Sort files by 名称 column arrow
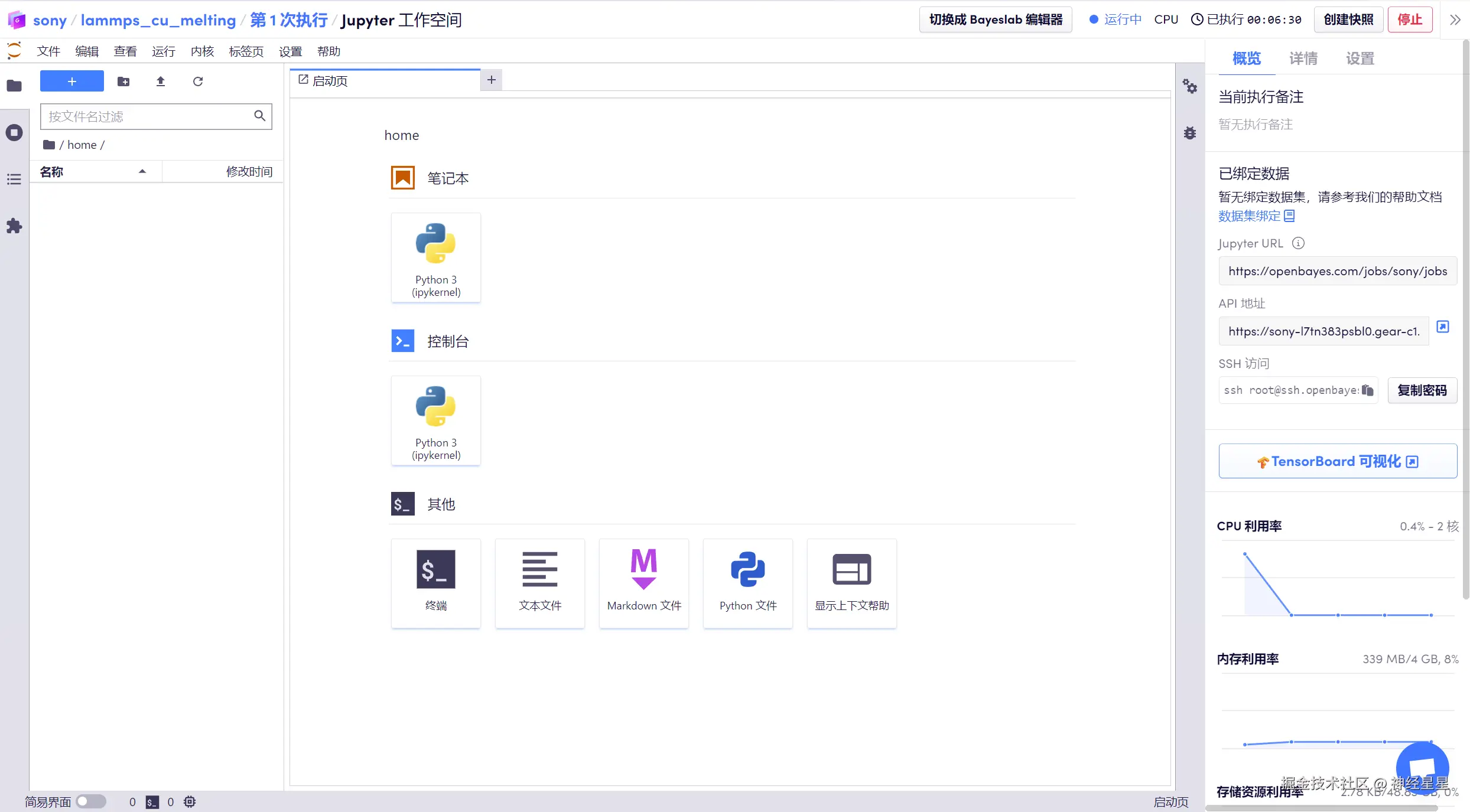This screenshot has height=812, width=1470. pyautogui.click(x=142, y=172)
